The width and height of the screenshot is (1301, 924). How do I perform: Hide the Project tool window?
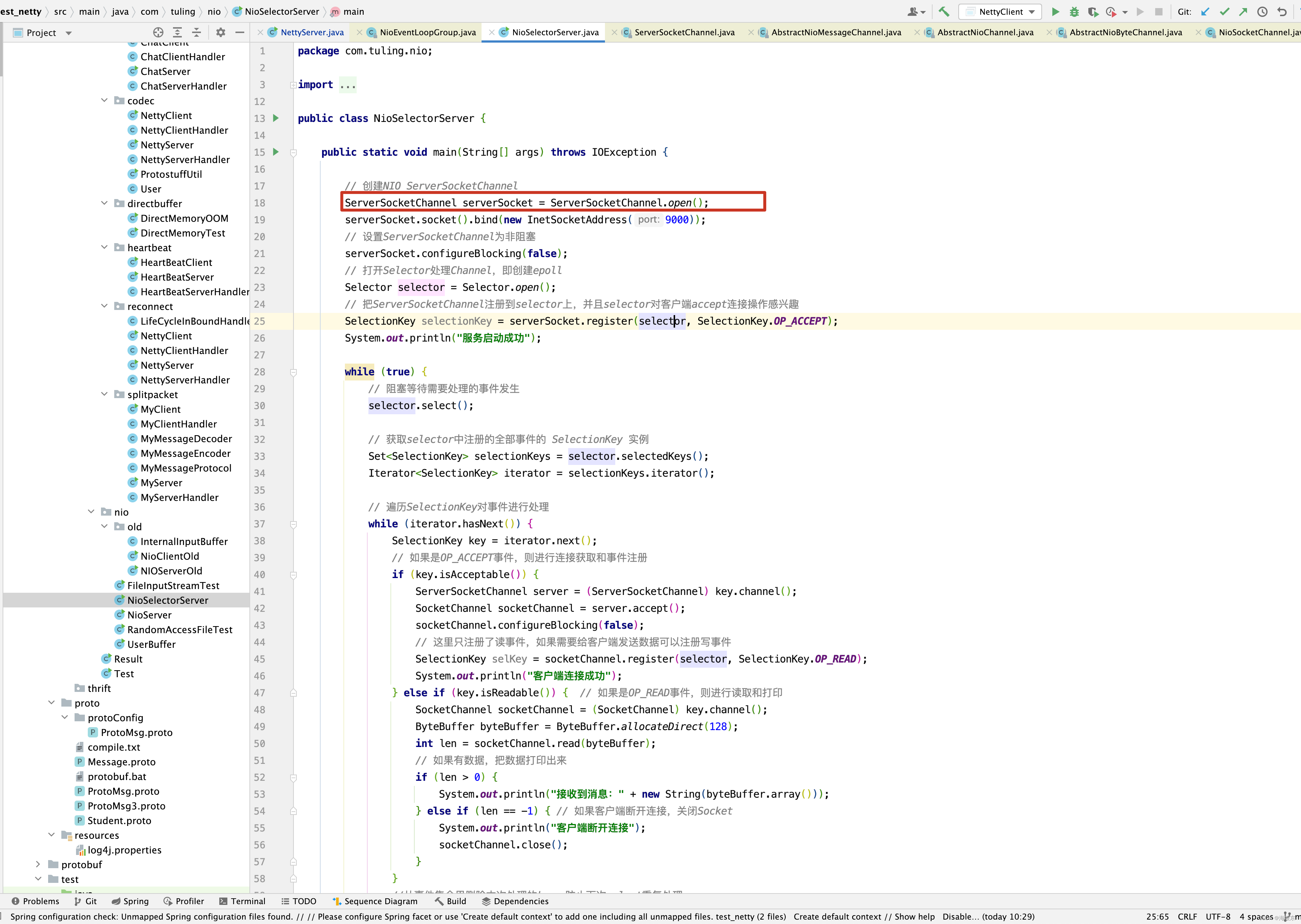pyautogui.click(x=239, y=32)
